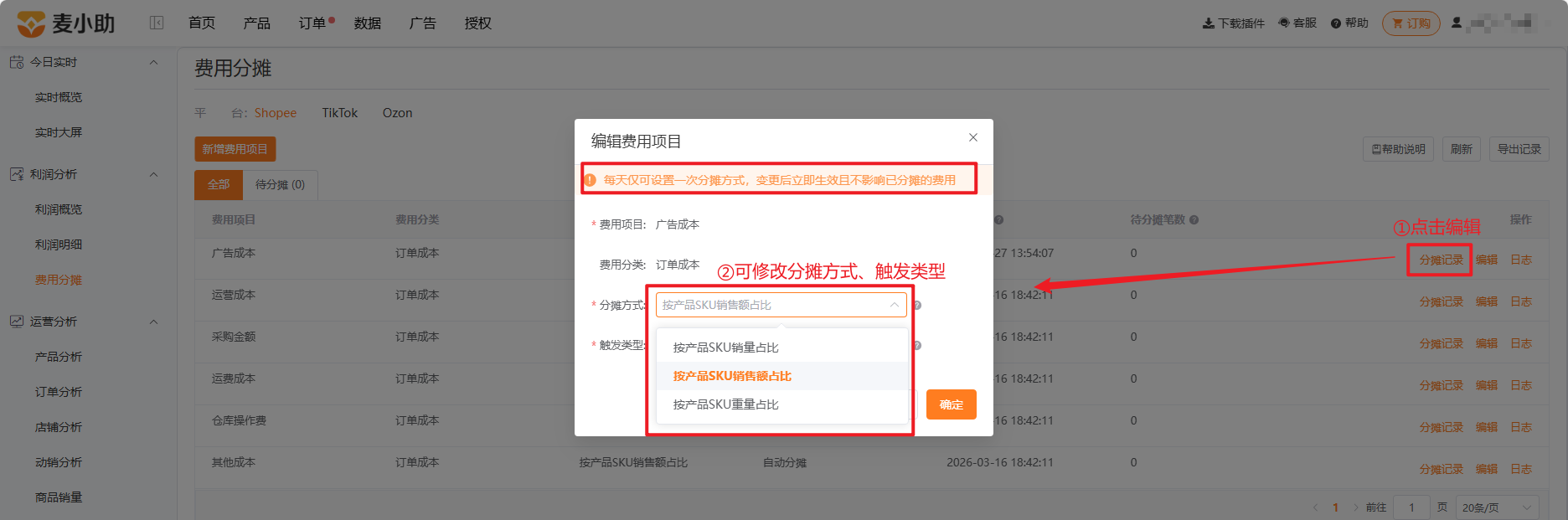
Task: Click the 麦小助 logo icon
Action: 31,23
